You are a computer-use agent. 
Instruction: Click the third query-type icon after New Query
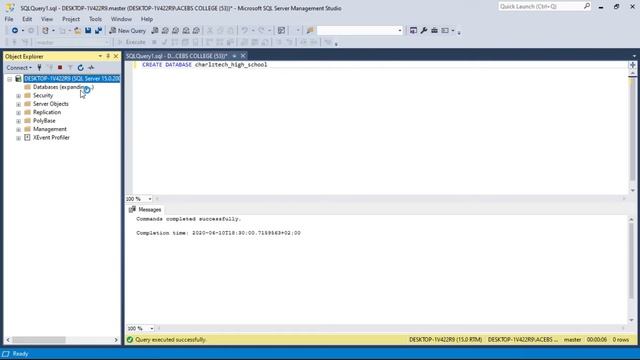coord(176,31)
